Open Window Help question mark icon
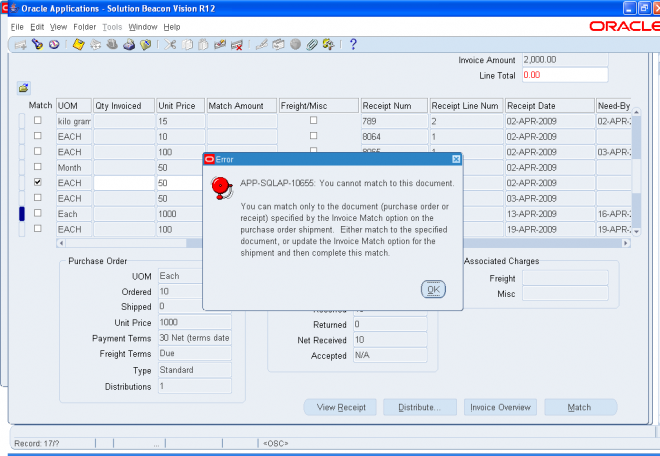This screenshot has width=660, height=456. coord(353,44)
